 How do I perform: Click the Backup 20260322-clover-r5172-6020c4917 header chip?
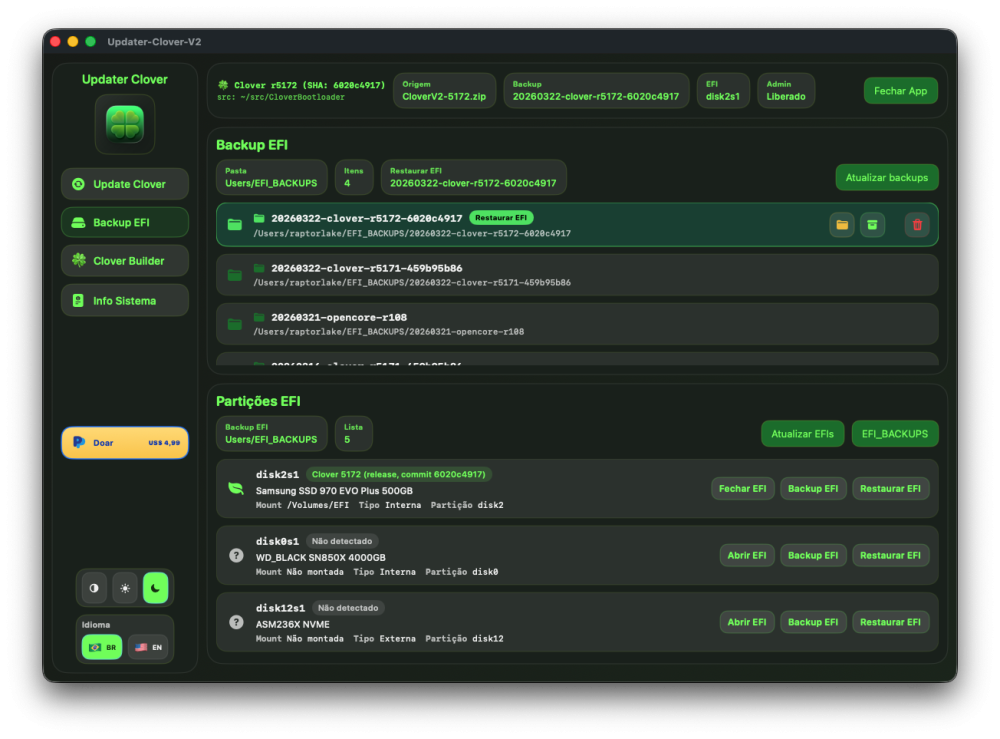(x=596, y=91)
